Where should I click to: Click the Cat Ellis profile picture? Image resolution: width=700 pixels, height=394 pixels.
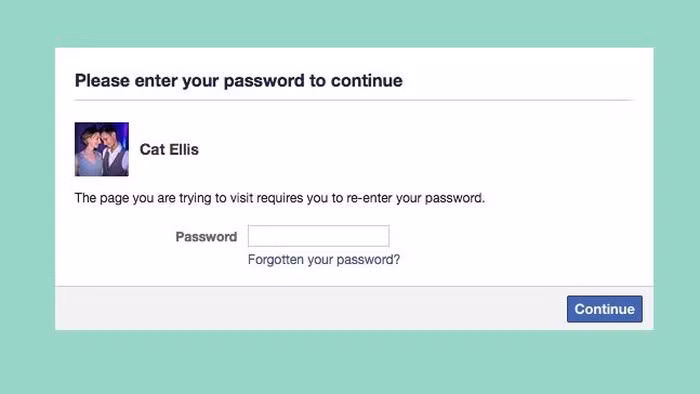tap(102, 149)
